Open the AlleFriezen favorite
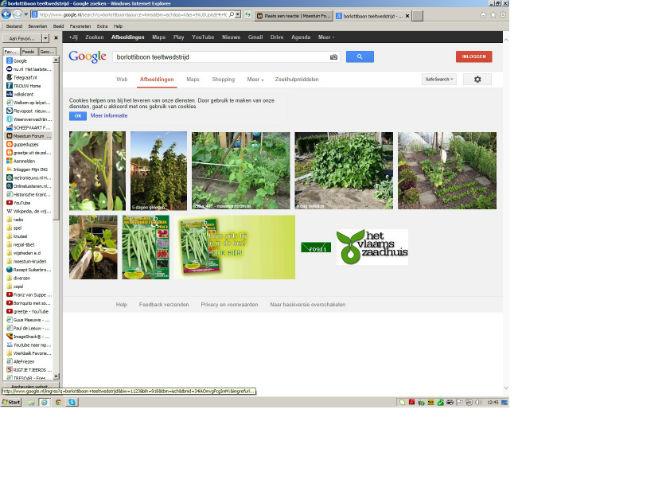This screenshot has height=487, width=650. (x=24, y=361)
